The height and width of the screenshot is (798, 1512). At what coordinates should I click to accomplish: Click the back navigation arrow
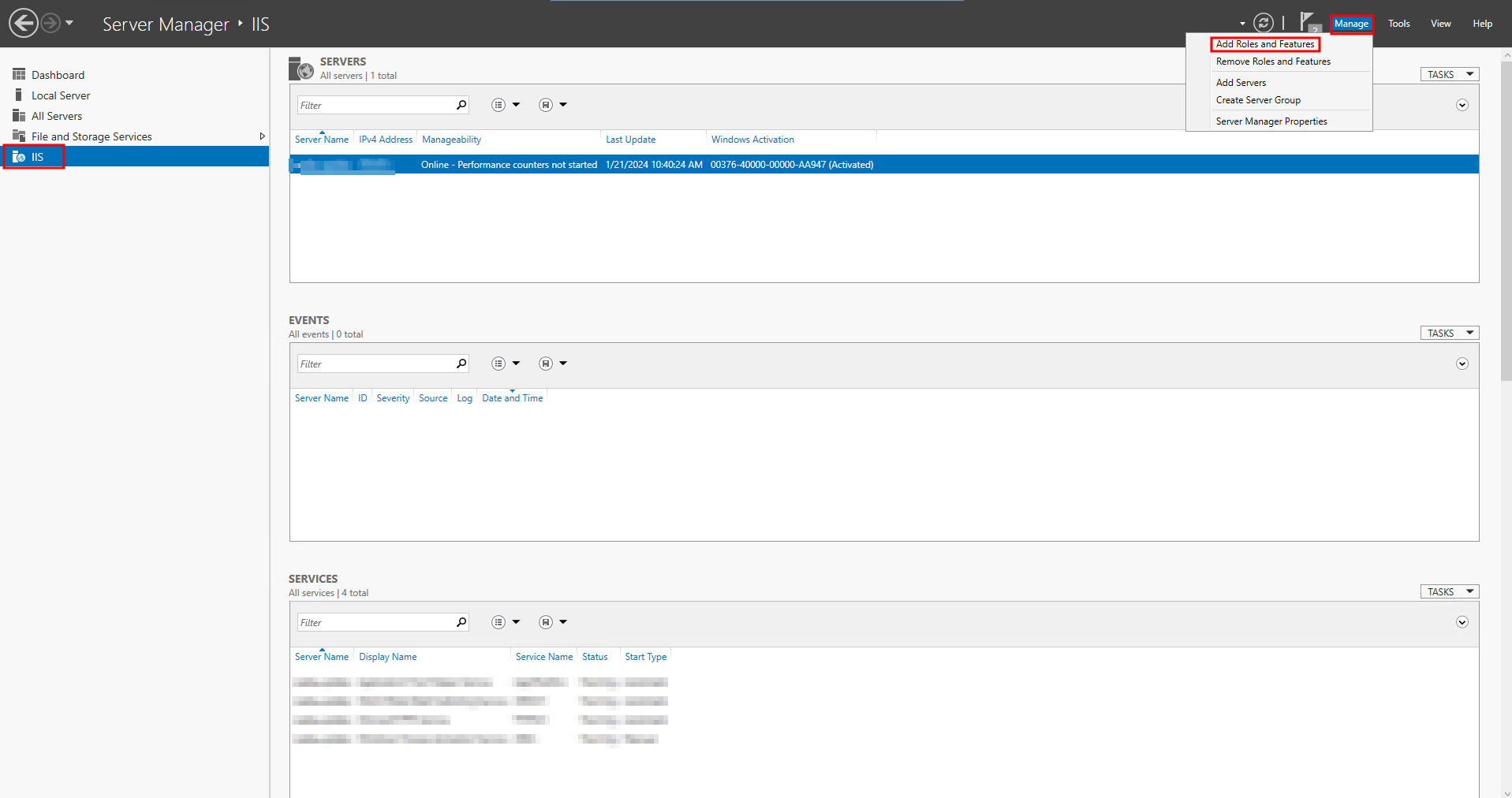pyautogui.click(x=24, y=23)
